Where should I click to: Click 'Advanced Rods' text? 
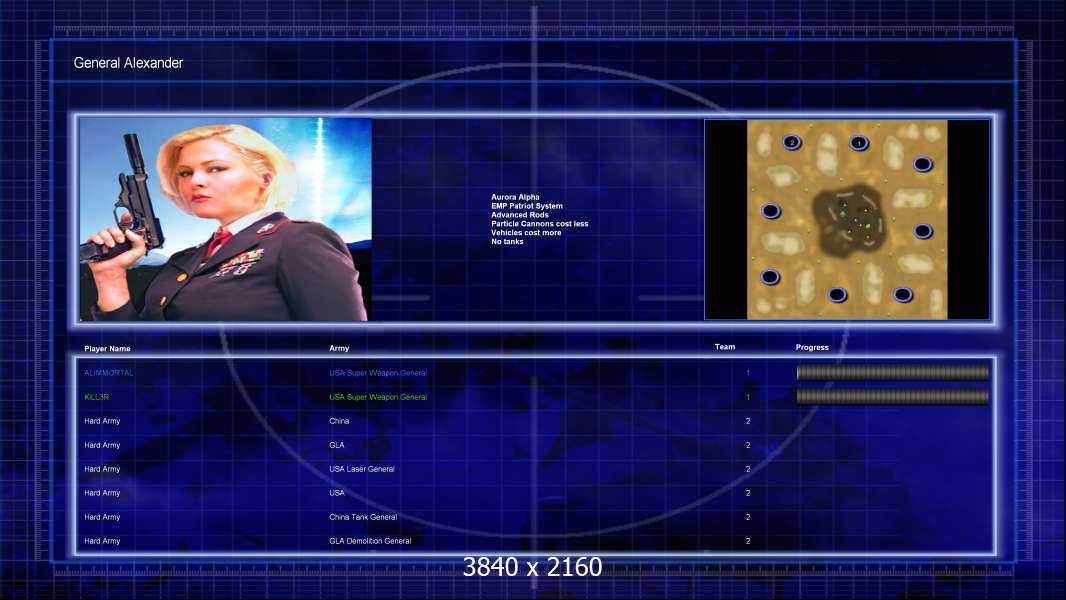[519, 215]
